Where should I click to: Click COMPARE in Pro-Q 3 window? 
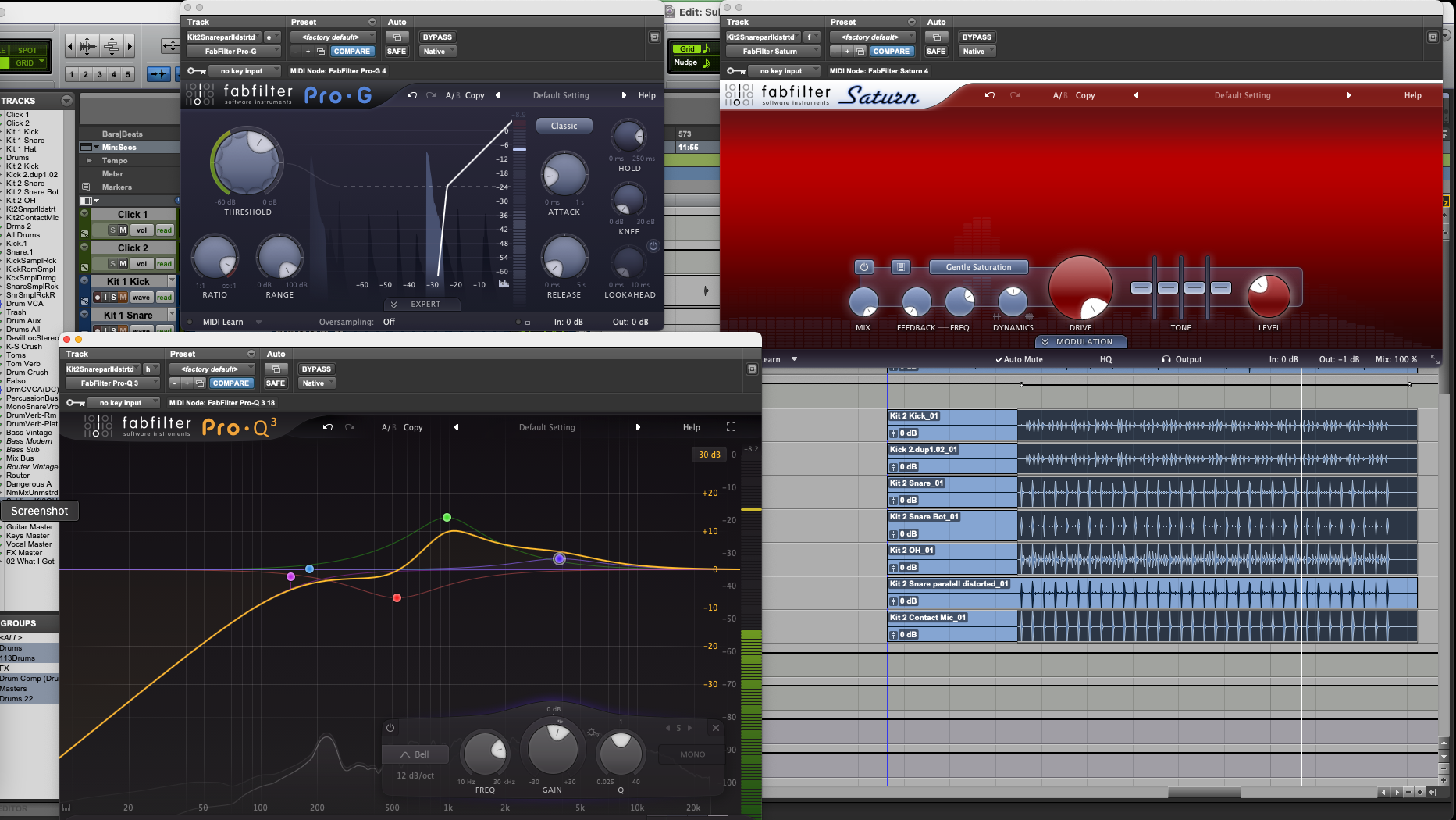coord(231,383)
